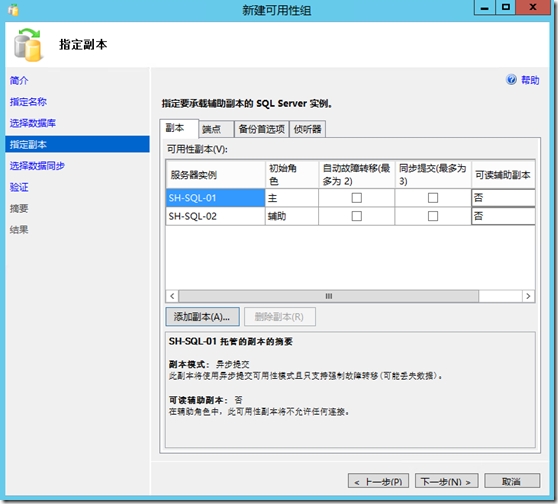The width and height of the screenshot is (558, 504).
Task: Click the 辅助 role cell for SH-SQL-02
Action: click(292, 216)
